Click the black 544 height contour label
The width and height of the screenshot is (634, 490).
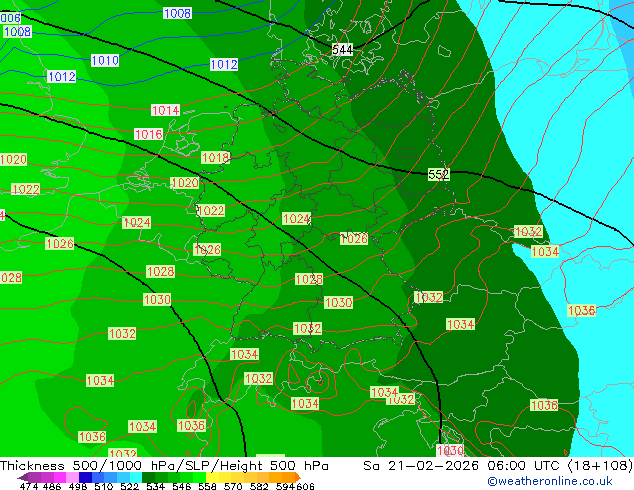point(342,50)
